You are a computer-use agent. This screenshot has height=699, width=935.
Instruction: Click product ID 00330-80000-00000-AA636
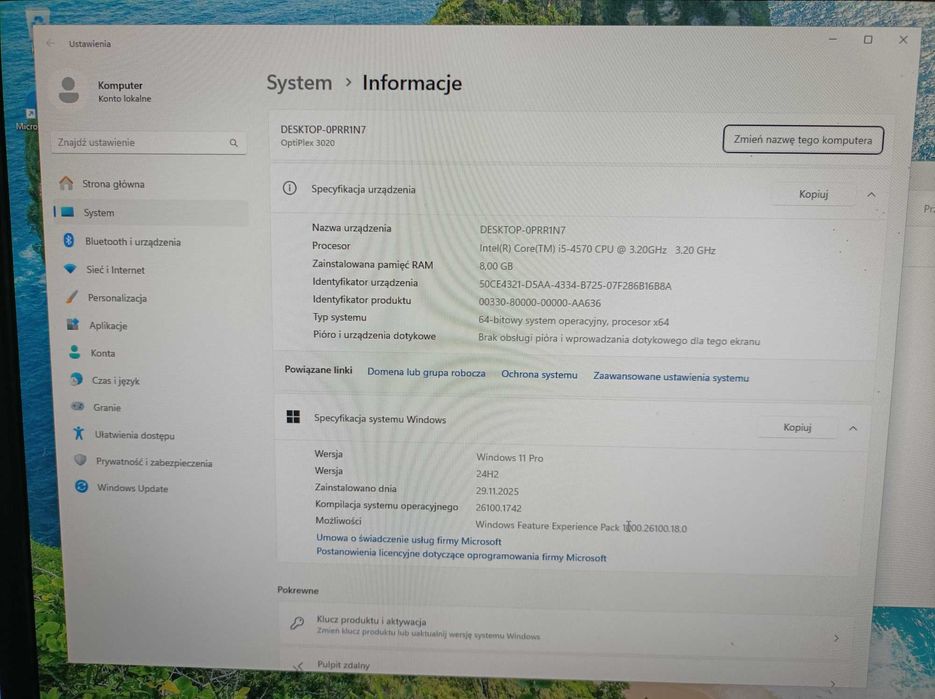pos(540,303)
